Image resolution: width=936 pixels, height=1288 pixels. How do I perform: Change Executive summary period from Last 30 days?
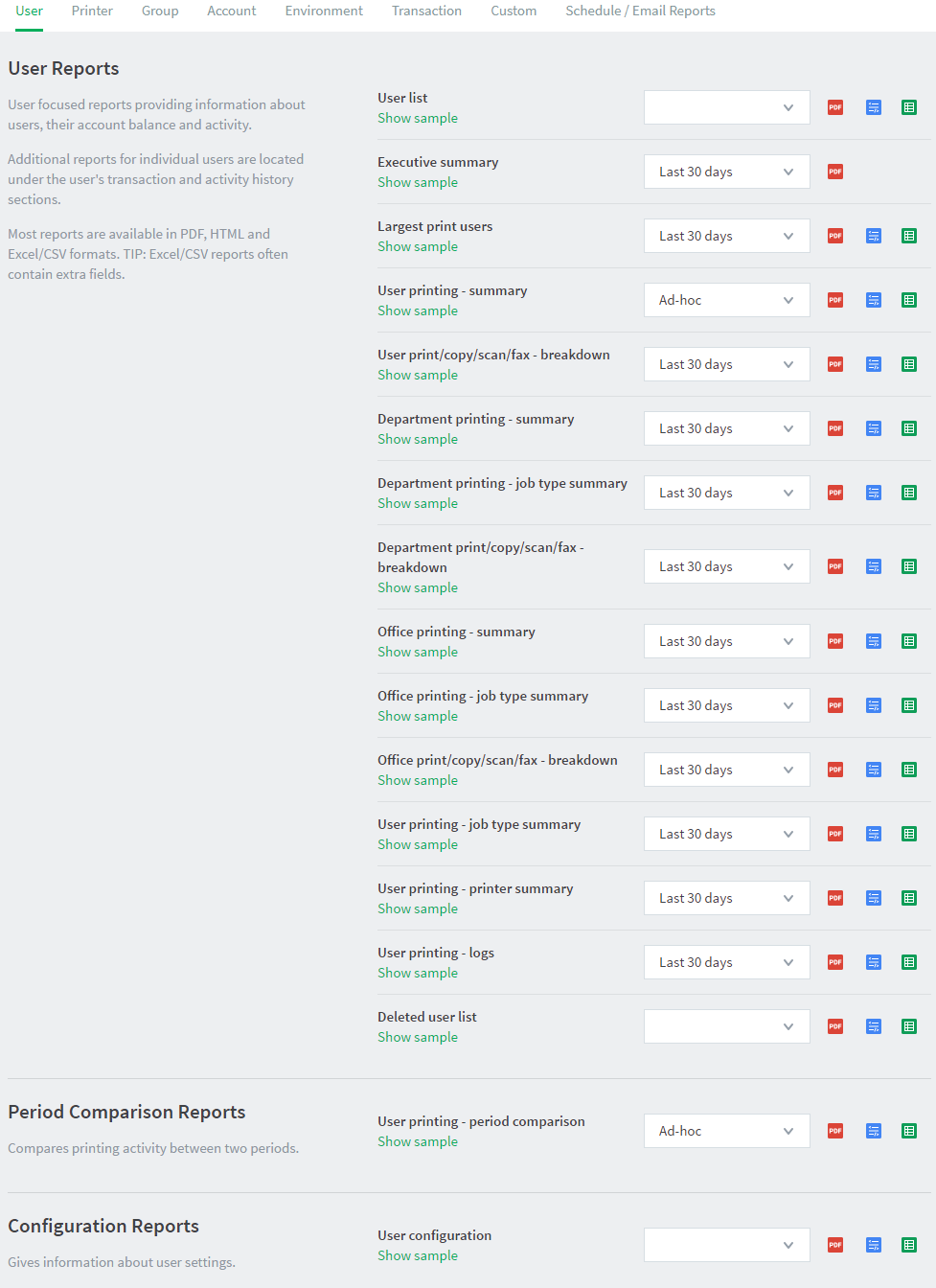click(727, 172)
